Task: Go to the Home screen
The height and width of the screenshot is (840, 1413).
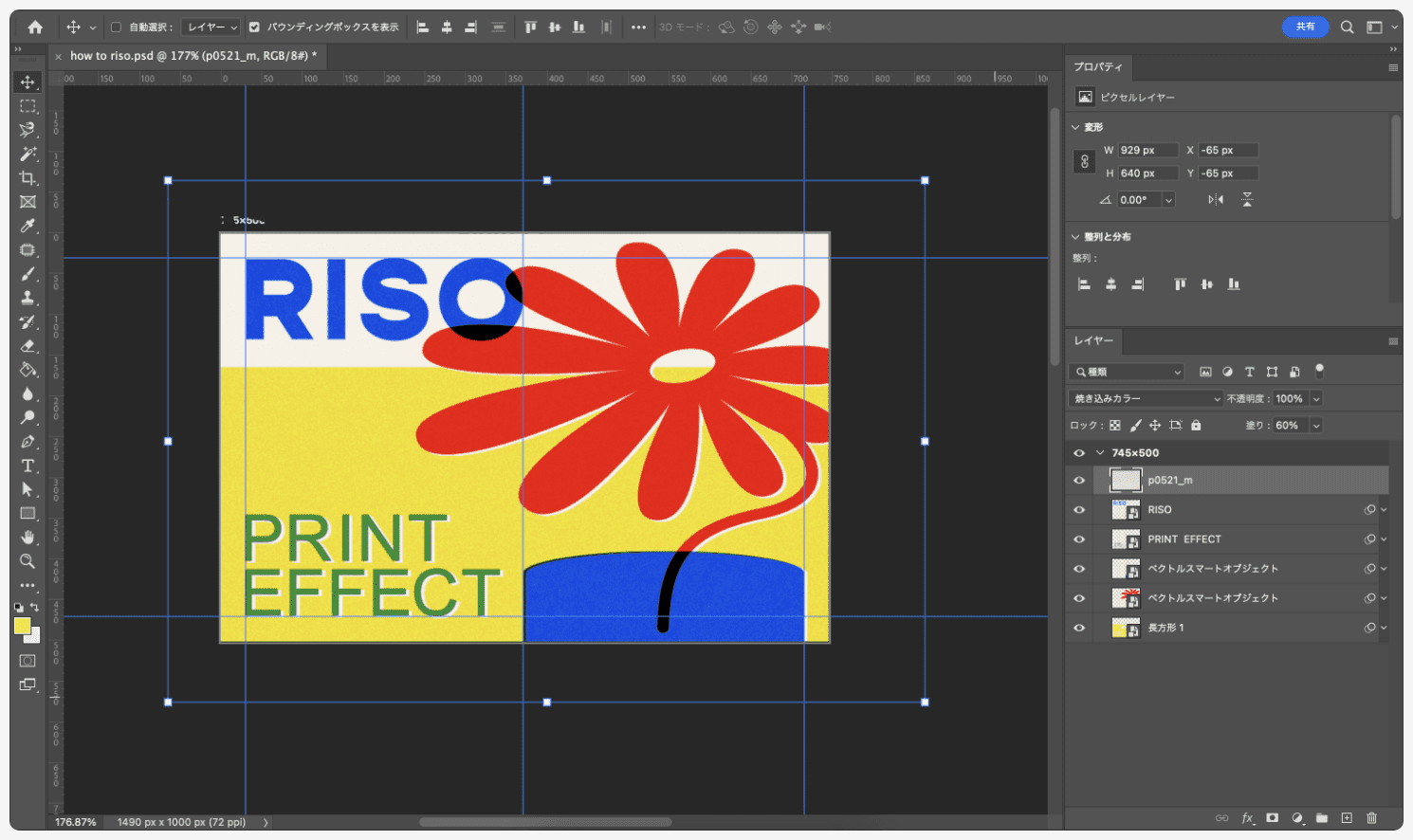Action: click(35, 27)
